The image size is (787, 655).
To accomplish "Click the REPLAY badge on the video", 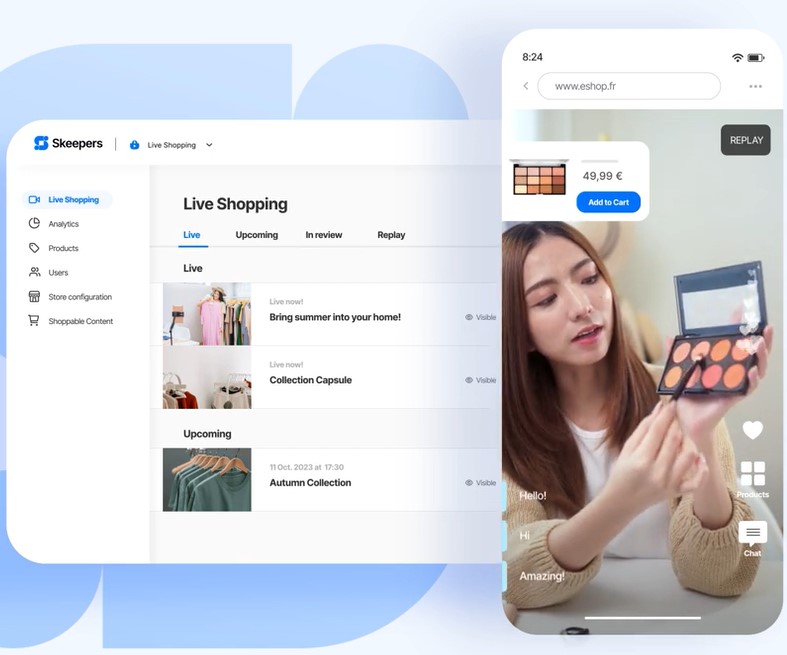I will (x=746, y=140).
